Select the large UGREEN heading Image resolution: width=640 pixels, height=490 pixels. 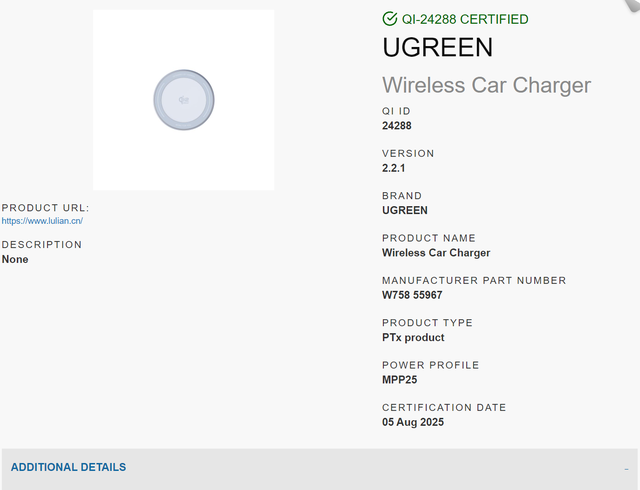(x=438, y=47)
